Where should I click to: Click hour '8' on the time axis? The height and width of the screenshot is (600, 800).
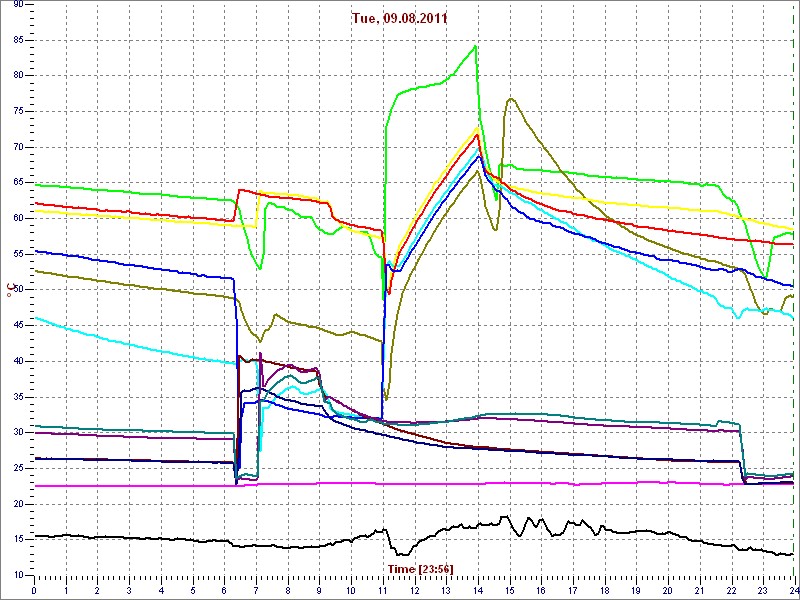pos(287,590)
